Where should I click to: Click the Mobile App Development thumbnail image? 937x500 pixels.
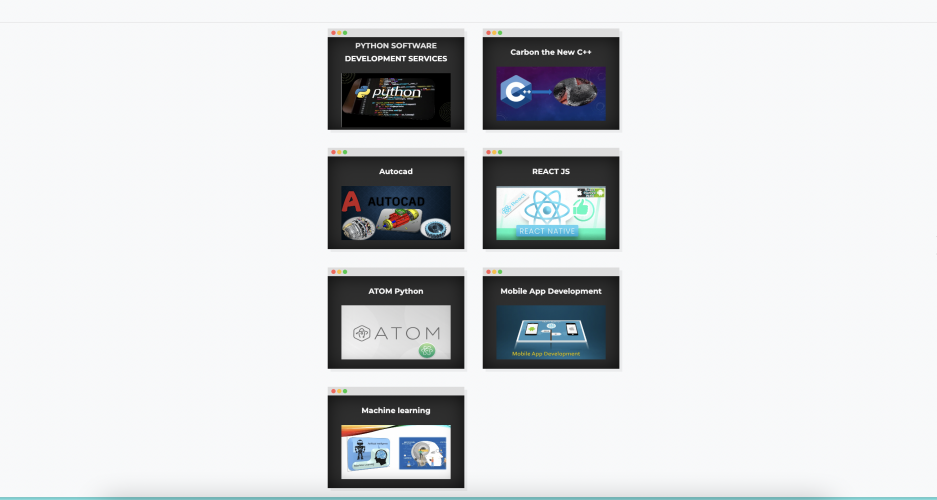point(551,332)
